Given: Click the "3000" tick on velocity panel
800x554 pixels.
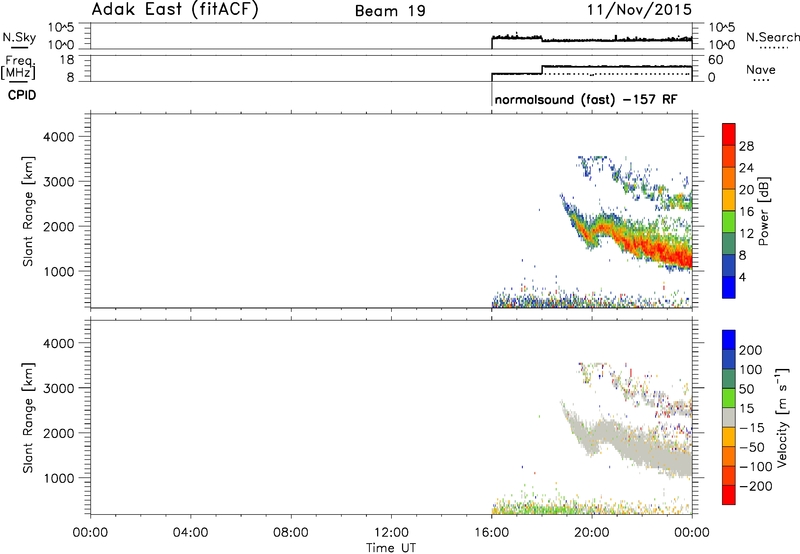Looking at the screenshot, I should tap(58, 388).
